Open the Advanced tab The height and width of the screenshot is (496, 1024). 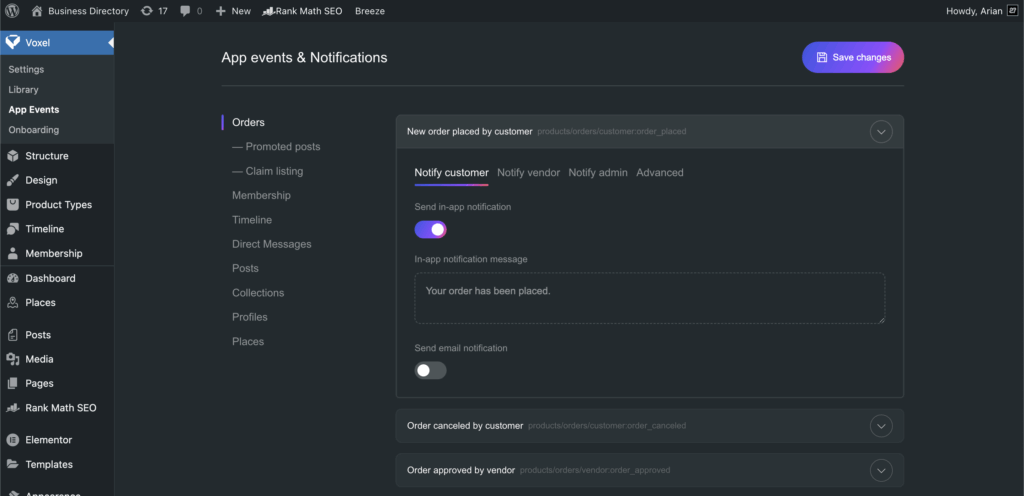pyautogui.click(x=660, y=173)
